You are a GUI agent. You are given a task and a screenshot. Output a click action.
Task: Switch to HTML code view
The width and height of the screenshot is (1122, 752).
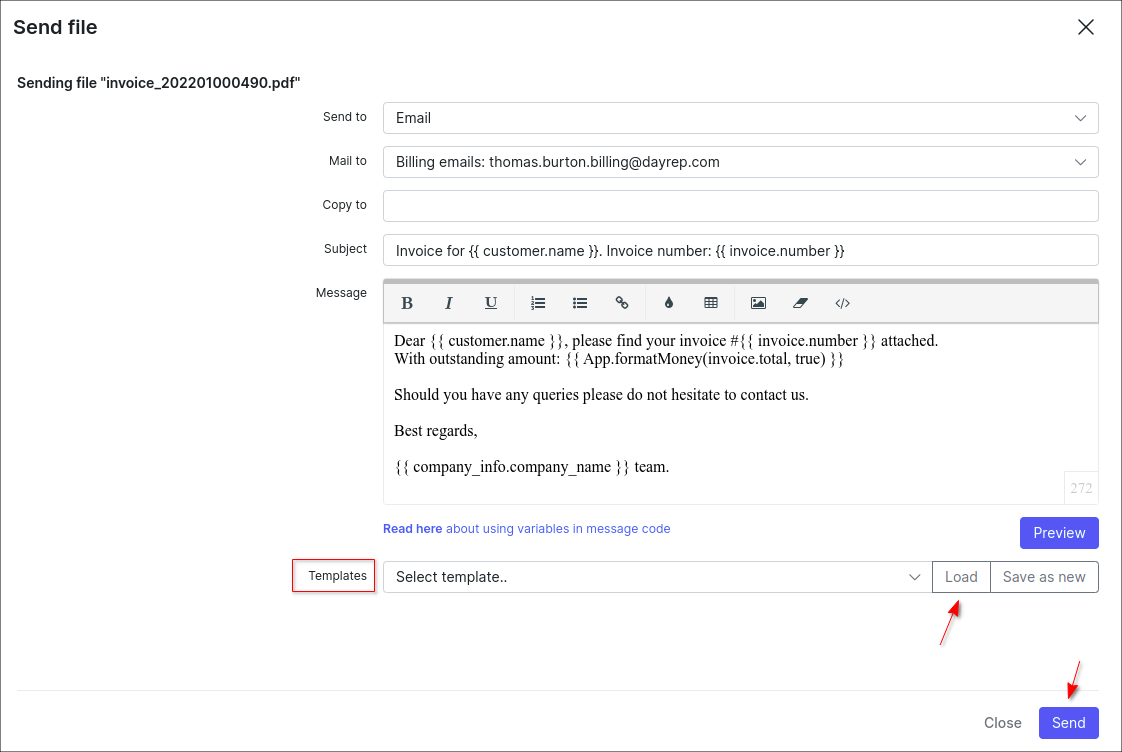(842, 303)
